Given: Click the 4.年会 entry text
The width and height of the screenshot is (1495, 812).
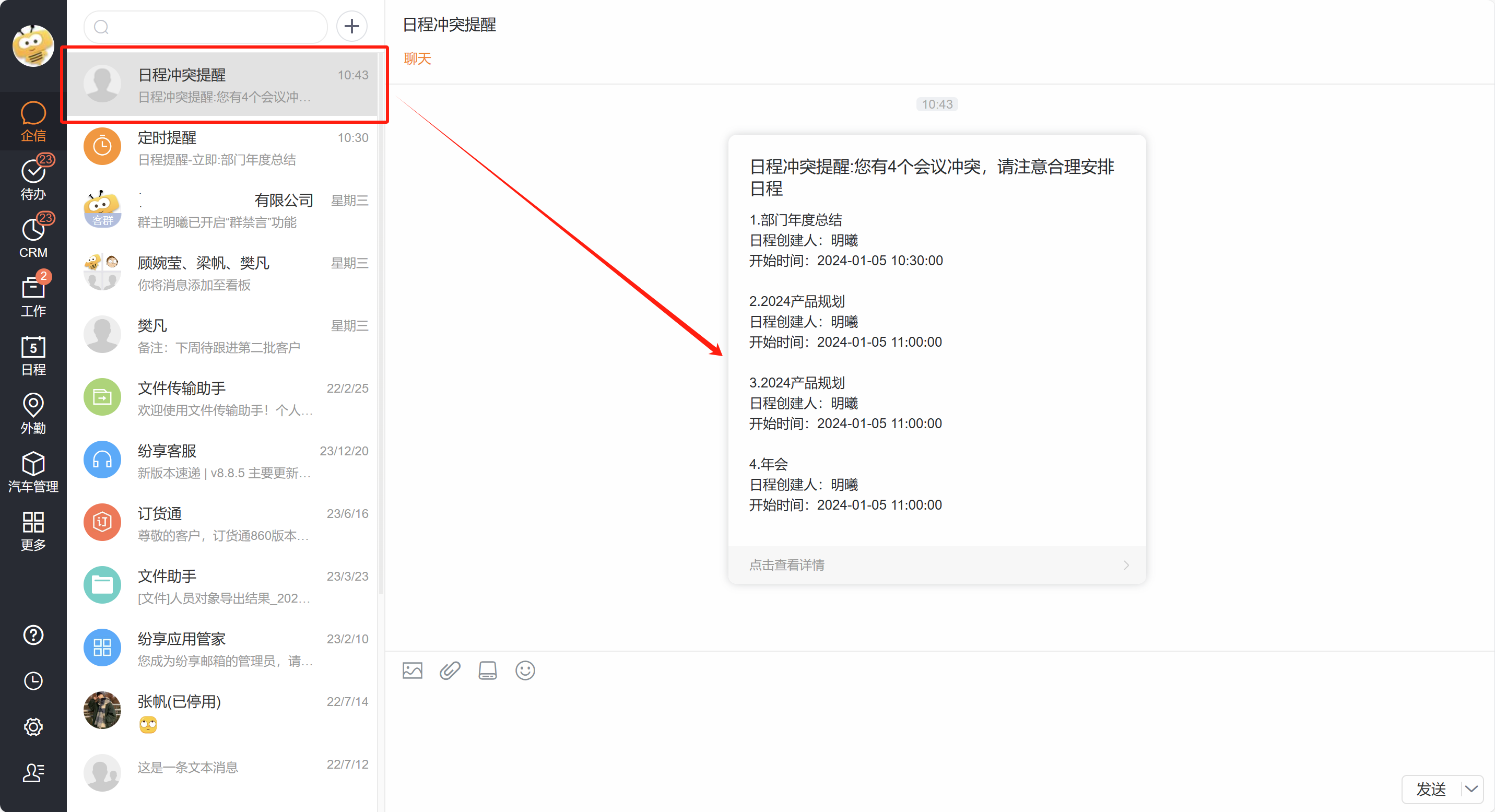Looking at the screenshot, I should 769,464.
